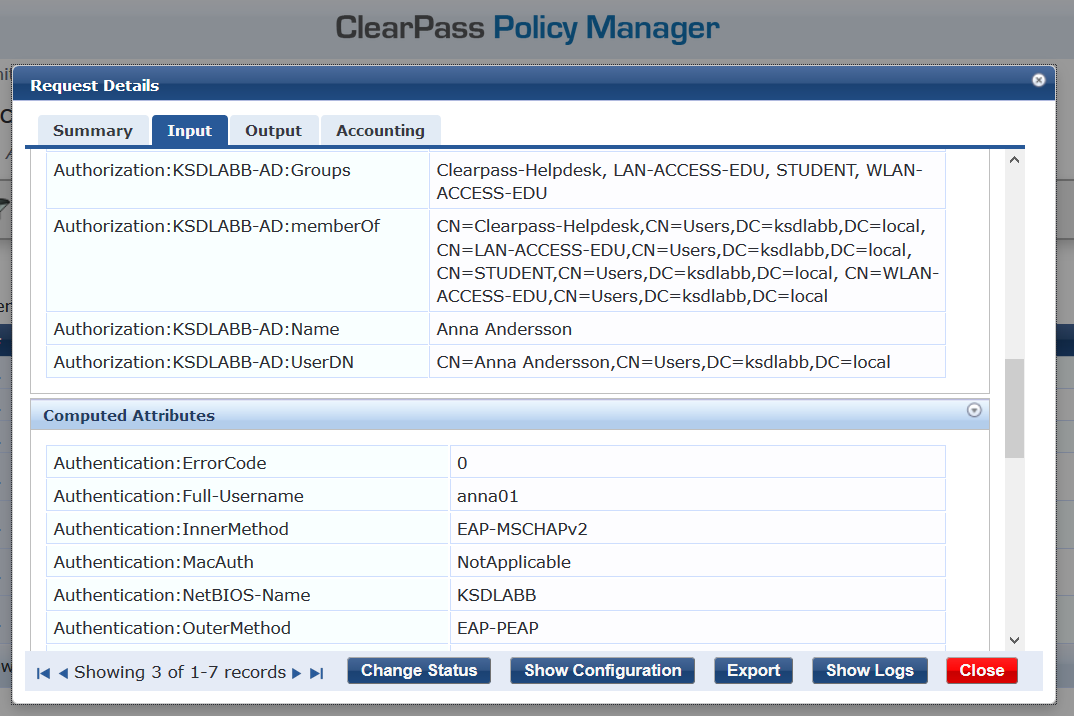Image resolution: width=1074 pixels, height=716 pixels.
Task: Go to next record
Action: click(x=297, y=674)
